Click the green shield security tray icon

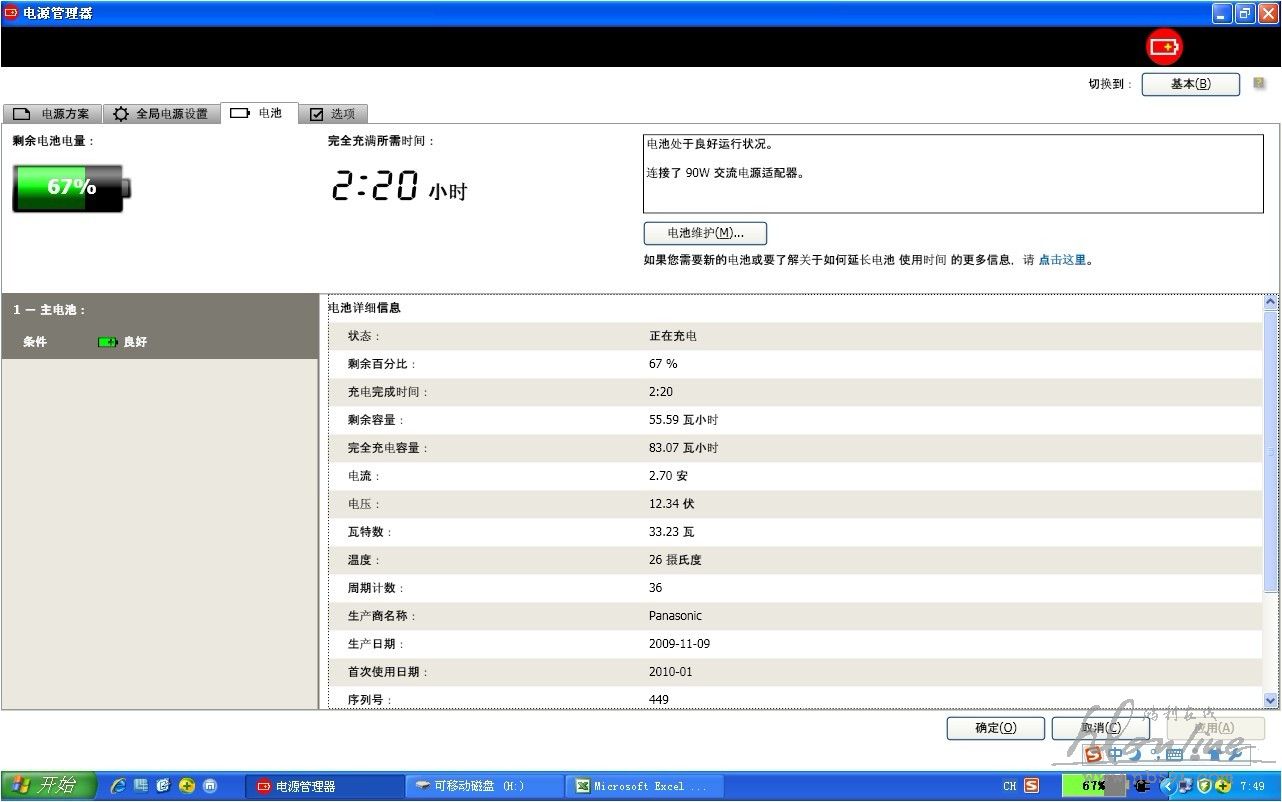[x=1204, y=786]
